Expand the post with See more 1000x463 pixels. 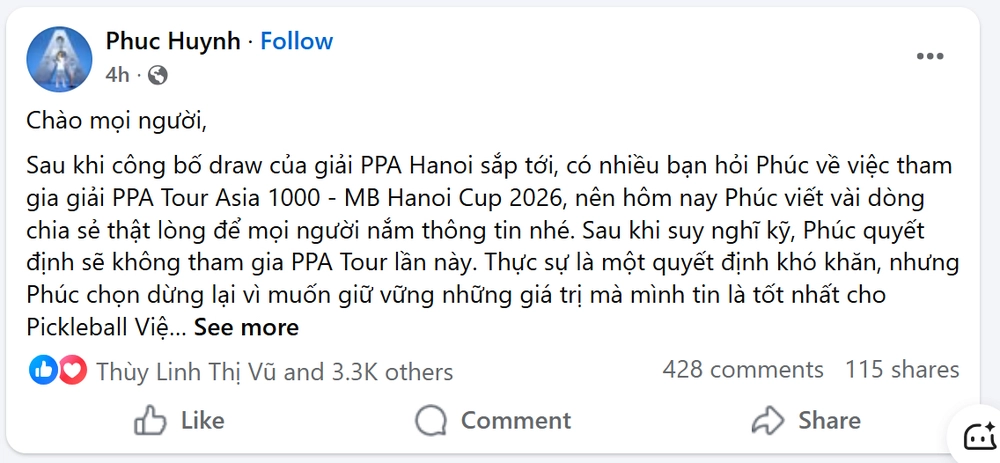(x=246, y=327)
